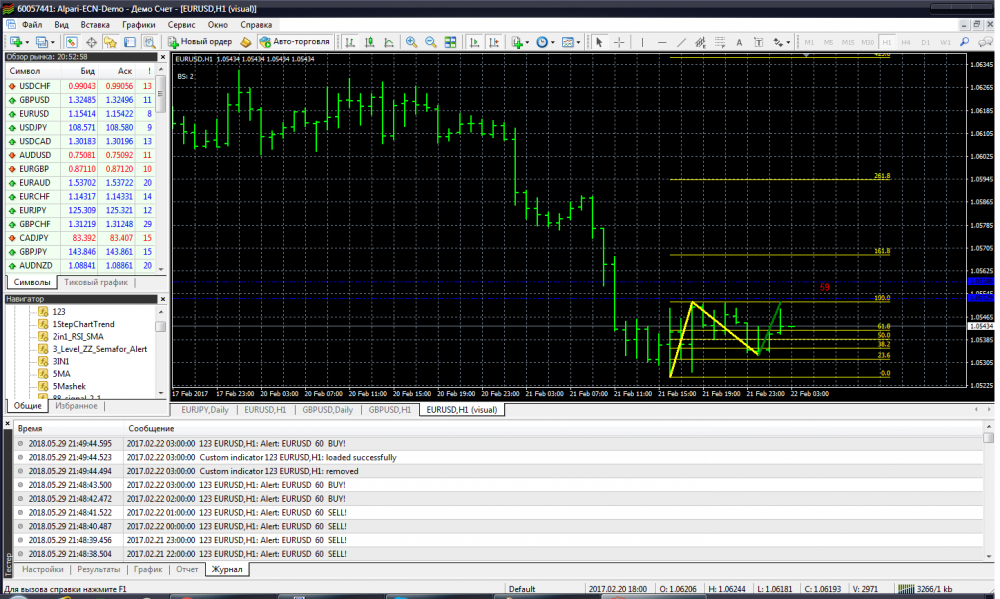Toggle the Terminal window icon
The width and height of the screenshot is (1000, 599).
(x=129, y=42)
